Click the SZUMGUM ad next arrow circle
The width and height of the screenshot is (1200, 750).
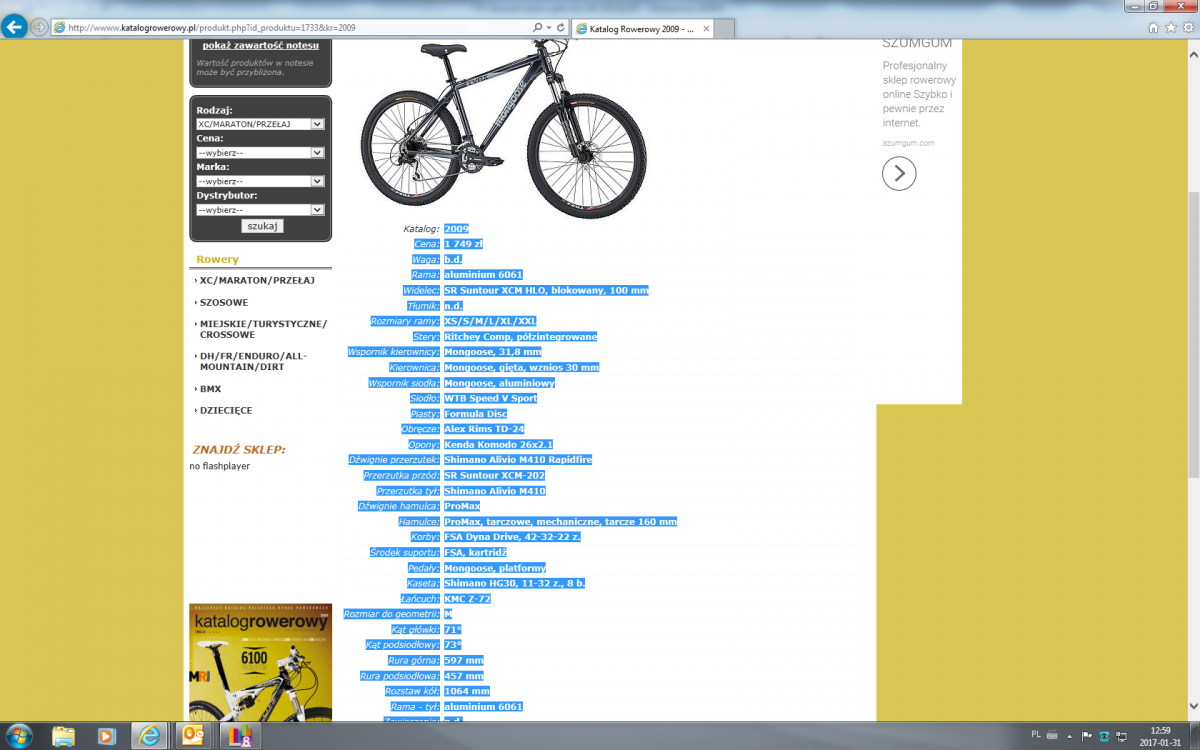(x=899, y=174)
